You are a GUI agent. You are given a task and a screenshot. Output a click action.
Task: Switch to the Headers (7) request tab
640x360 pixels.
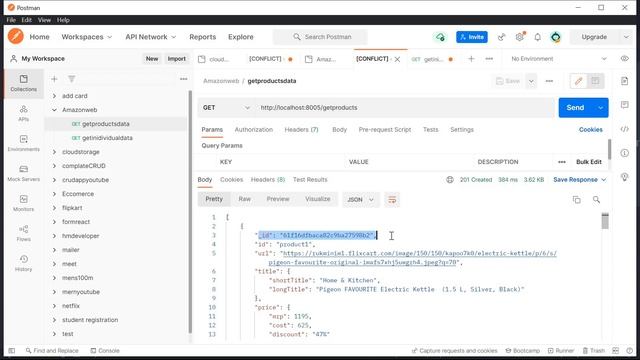(301, 129)
